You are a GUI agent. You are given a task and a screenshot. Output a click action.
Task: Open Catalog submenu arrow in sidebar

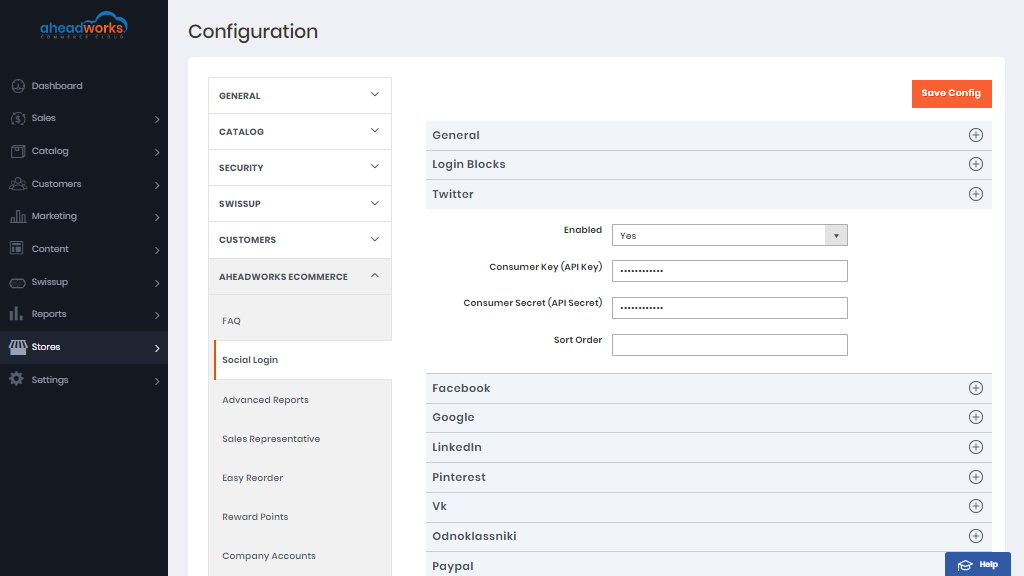pyautogui.click(x=157, y=152)
